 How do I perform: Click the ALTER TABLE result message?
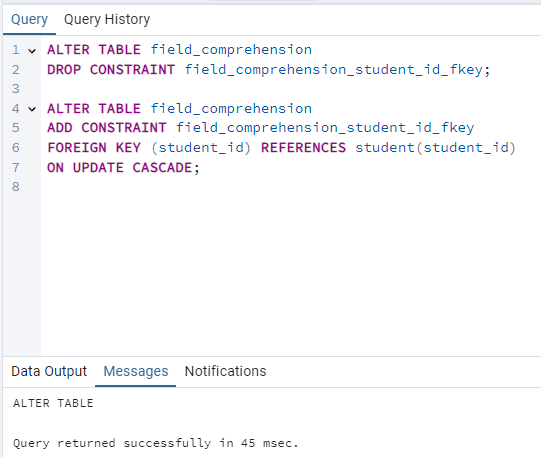click(x=53, y=403)
